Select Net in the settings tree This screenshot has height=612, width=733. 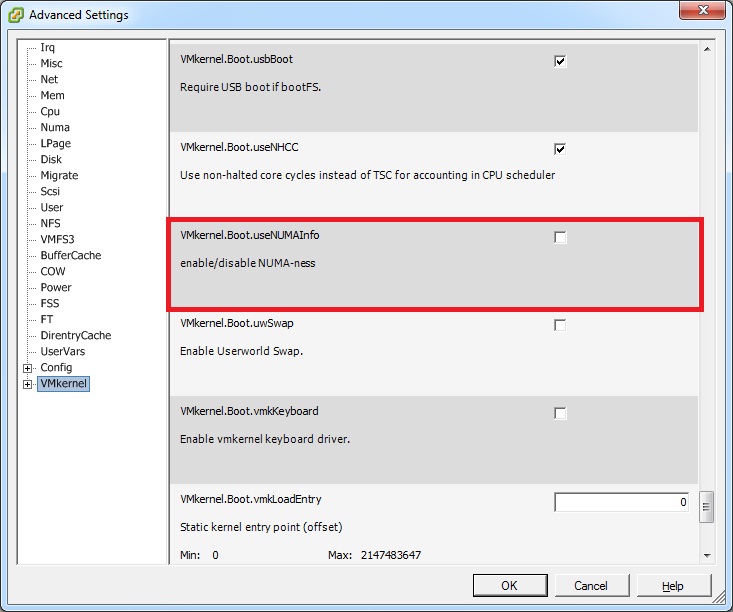click(49, 79)
